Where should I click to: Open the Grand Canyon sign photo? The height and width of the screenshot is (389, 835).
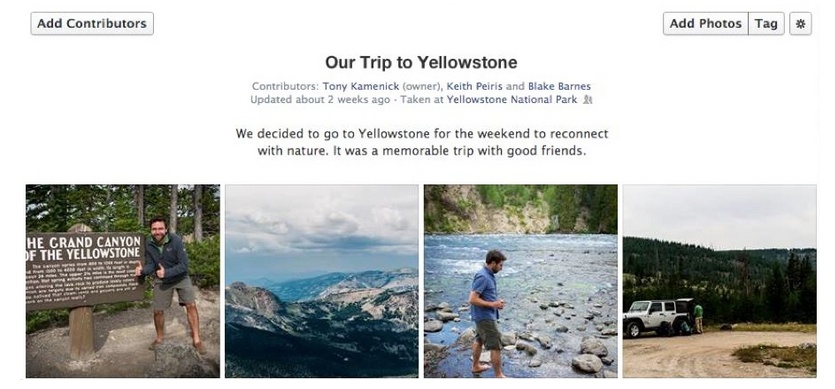pyautogui.click(x=122, y=281)
